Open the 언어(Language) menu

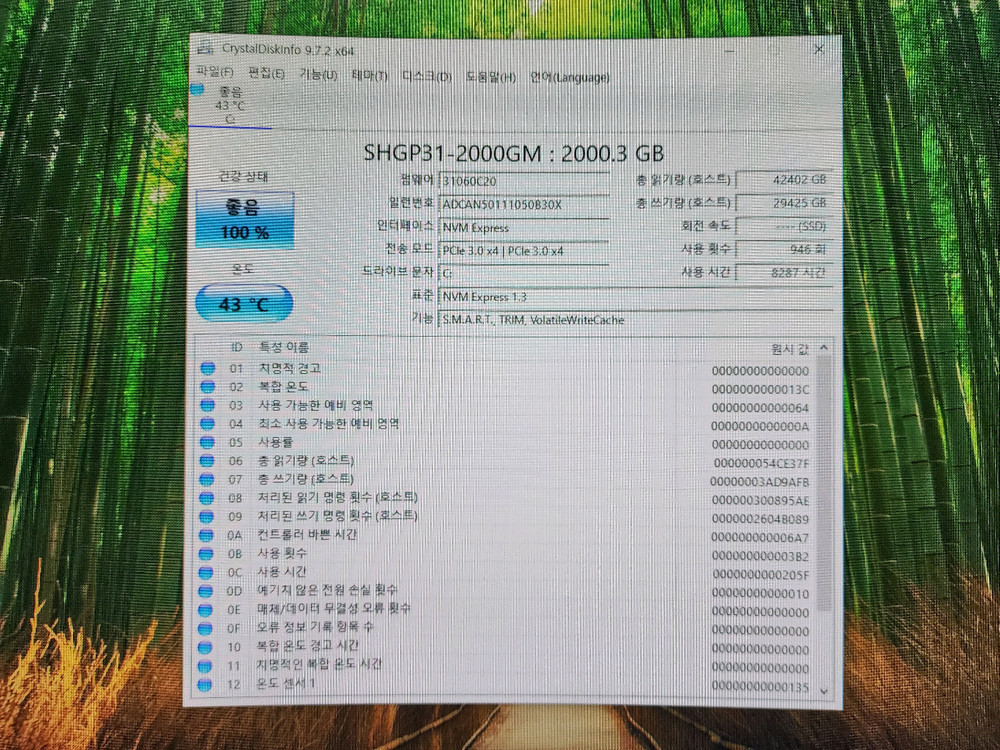pyautogui.click(x=570, y=78)
